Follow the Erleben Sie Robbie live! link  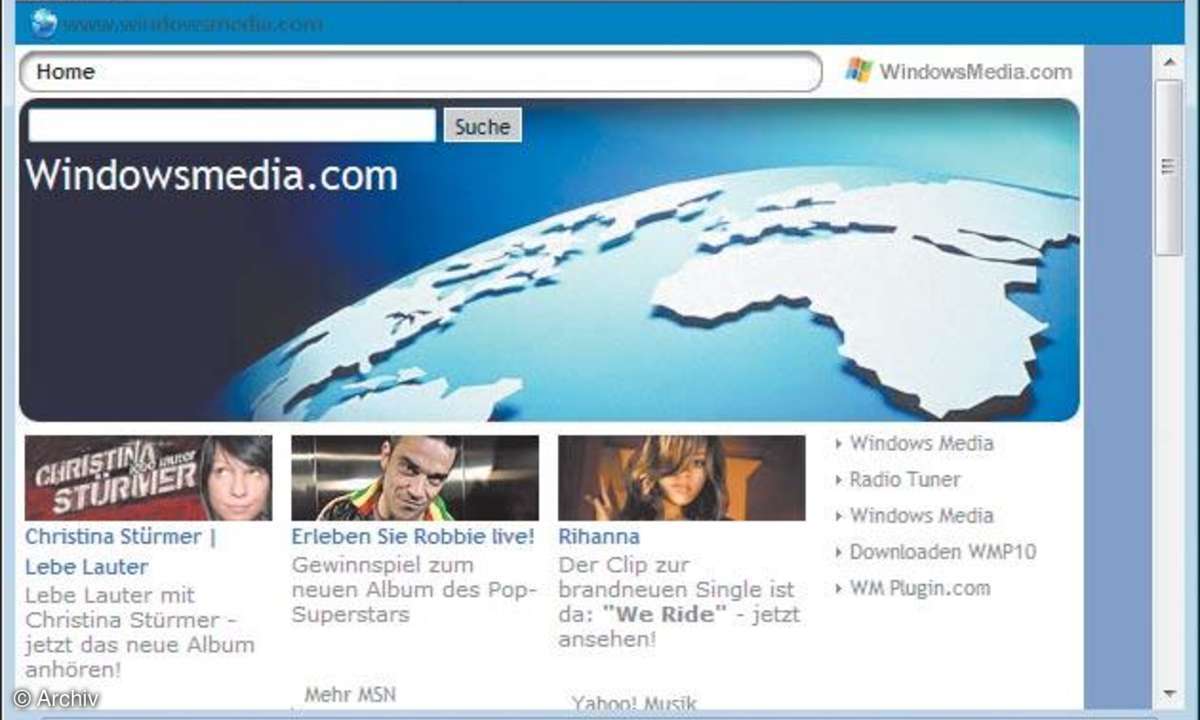[x=413, y=537]
